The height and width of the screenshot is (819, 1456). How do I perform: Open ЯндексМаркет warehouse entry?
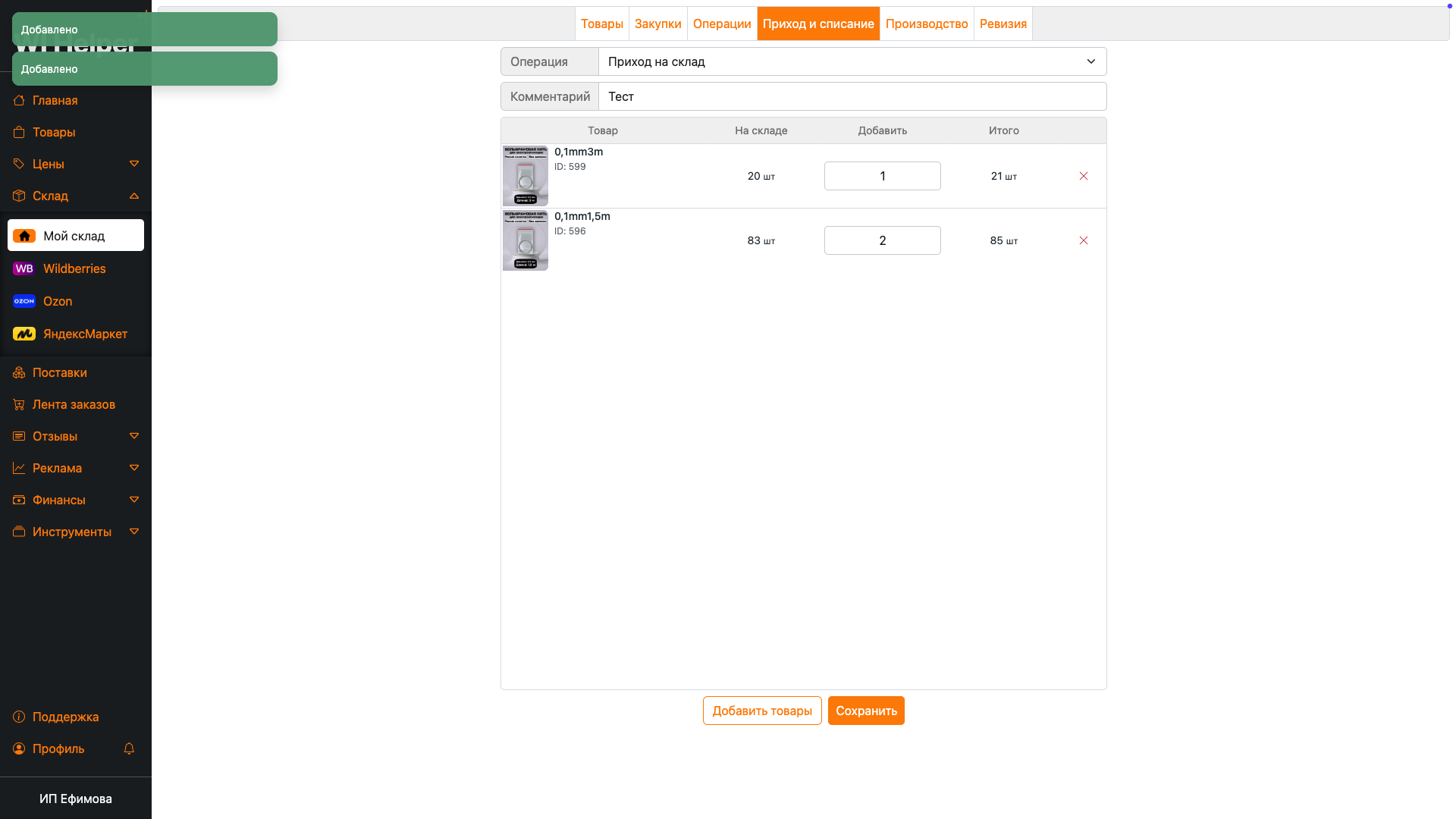[84, 334]
